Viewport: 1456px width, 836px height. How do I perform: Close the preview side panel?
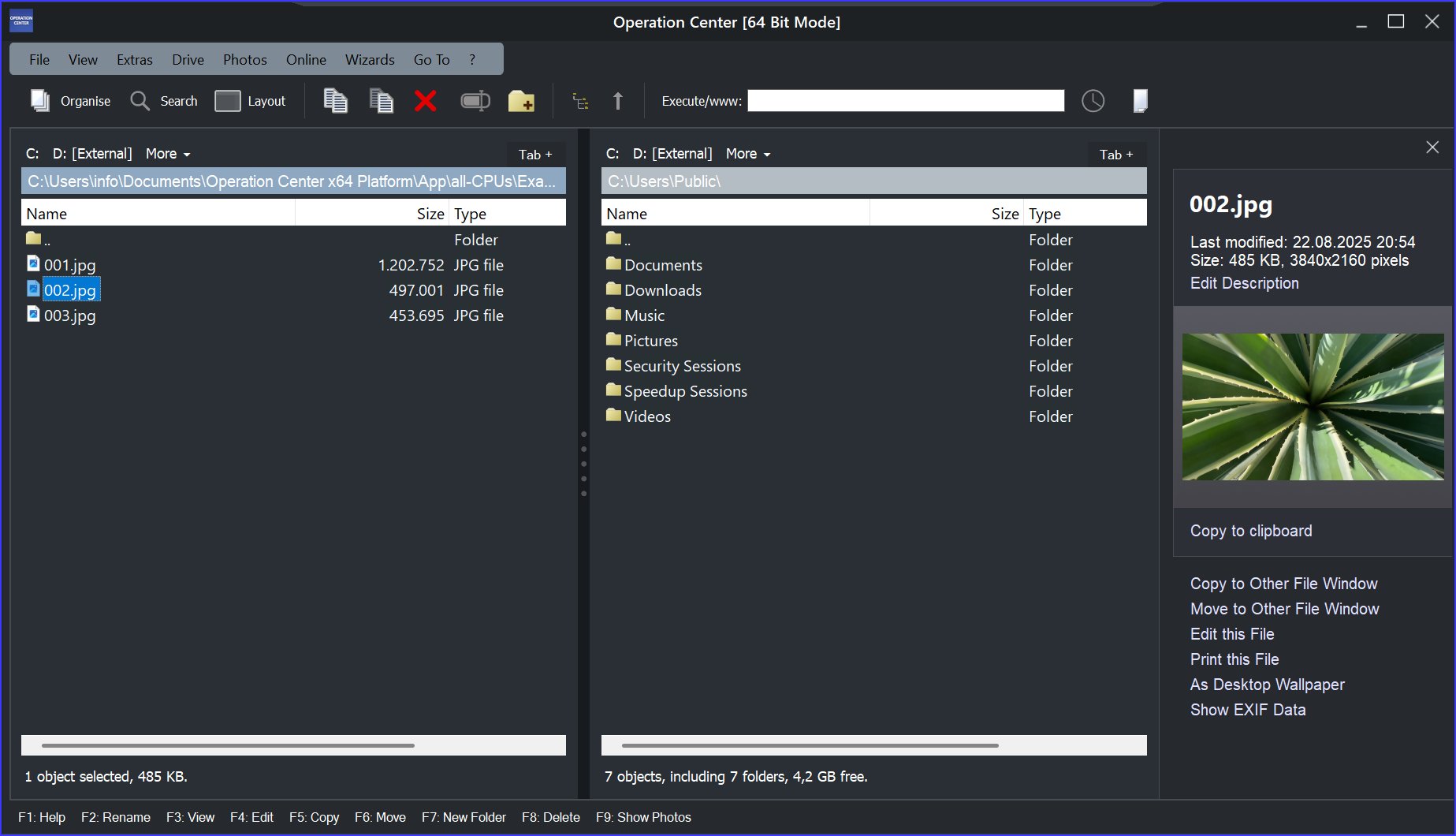coord(1432,147)
